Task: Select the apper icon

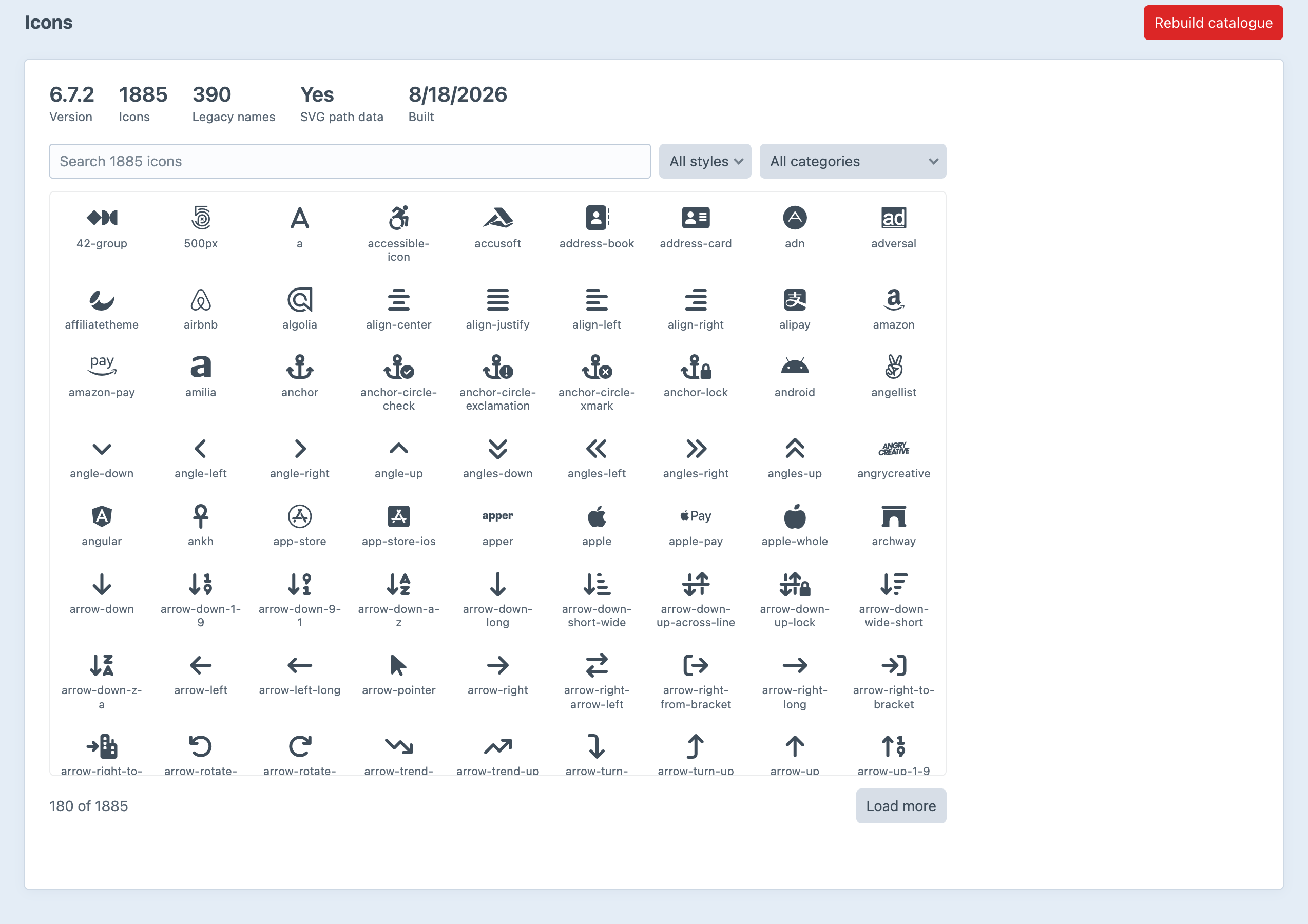Action: (497, 516)
